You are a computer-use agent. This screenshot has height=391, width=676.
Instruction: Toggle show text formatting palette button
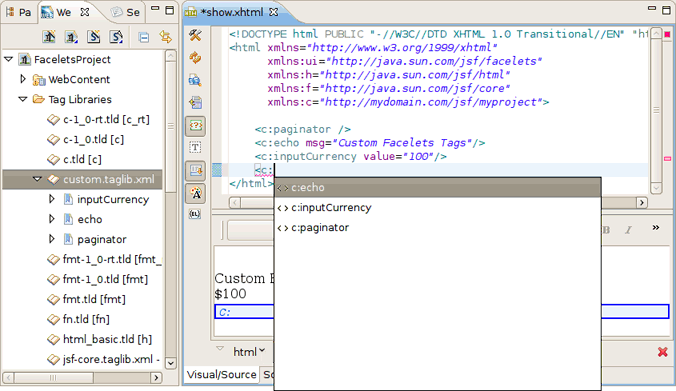[195, 193]
